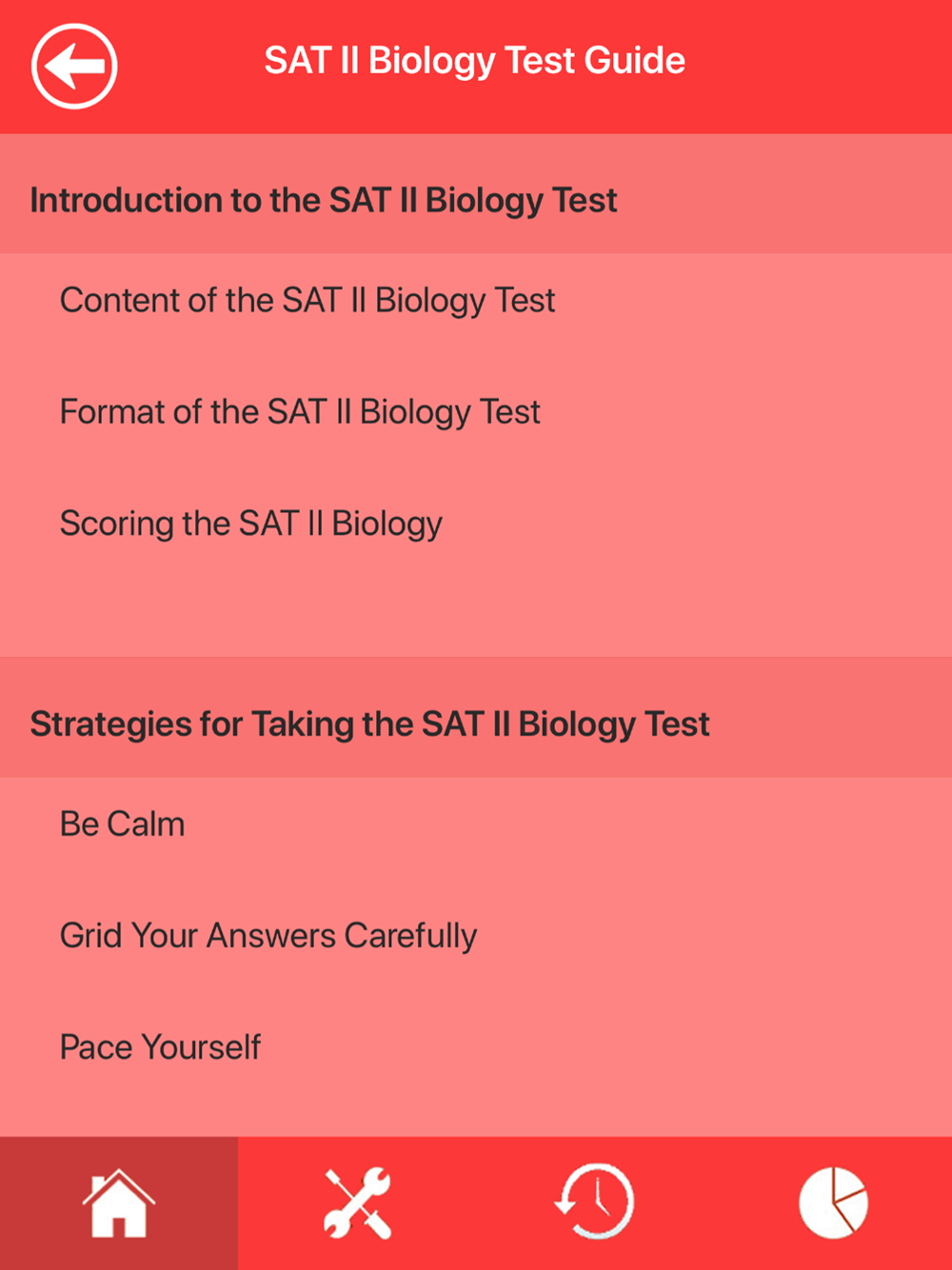Go to the highlighted Home tab
Screen dimensions: 952x1270
pyautogui.click(x=119, y=1203)
